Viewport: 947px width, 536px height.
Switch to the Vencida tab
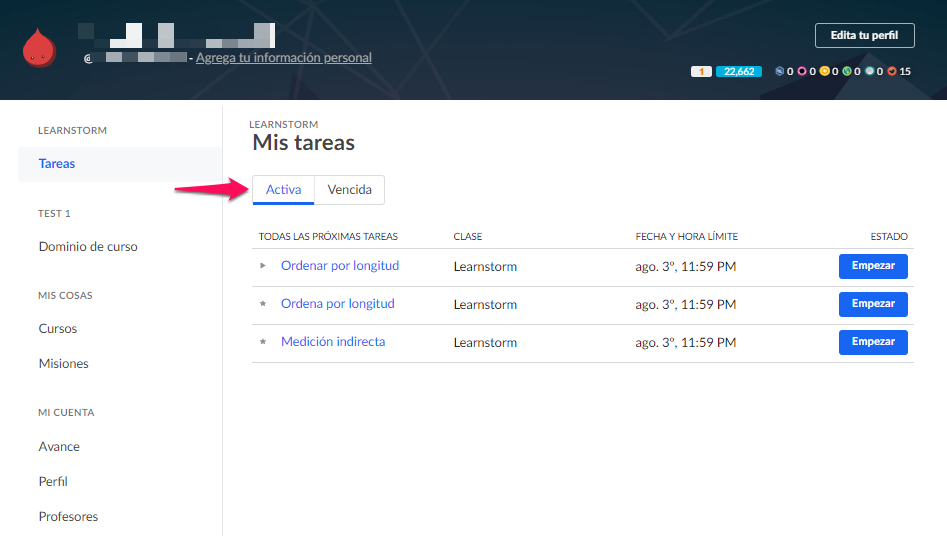pyautogui.click(x=349, y=190)
